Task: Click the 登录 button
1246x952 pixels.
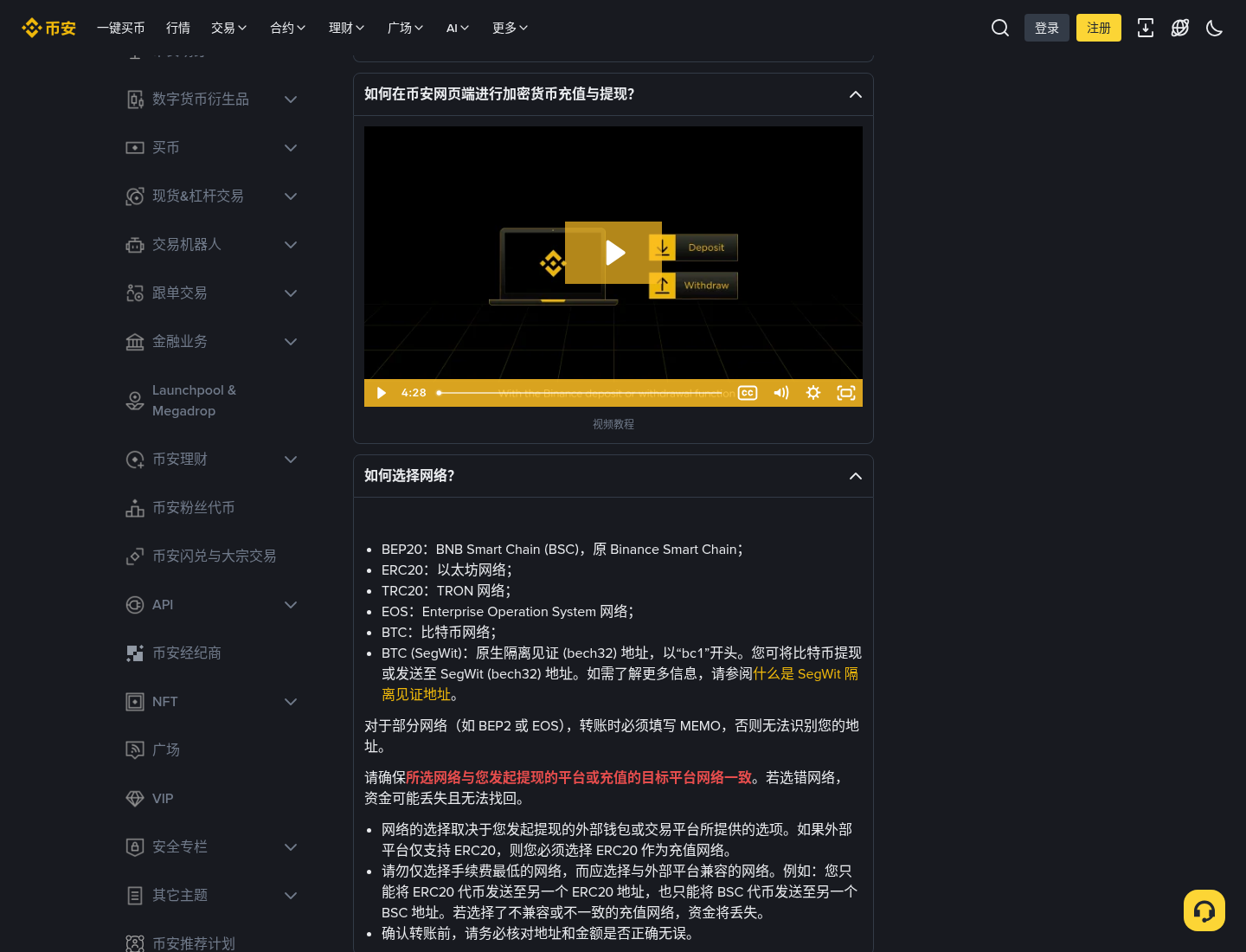Action: pyautogui.click(x=1047, y=28)
